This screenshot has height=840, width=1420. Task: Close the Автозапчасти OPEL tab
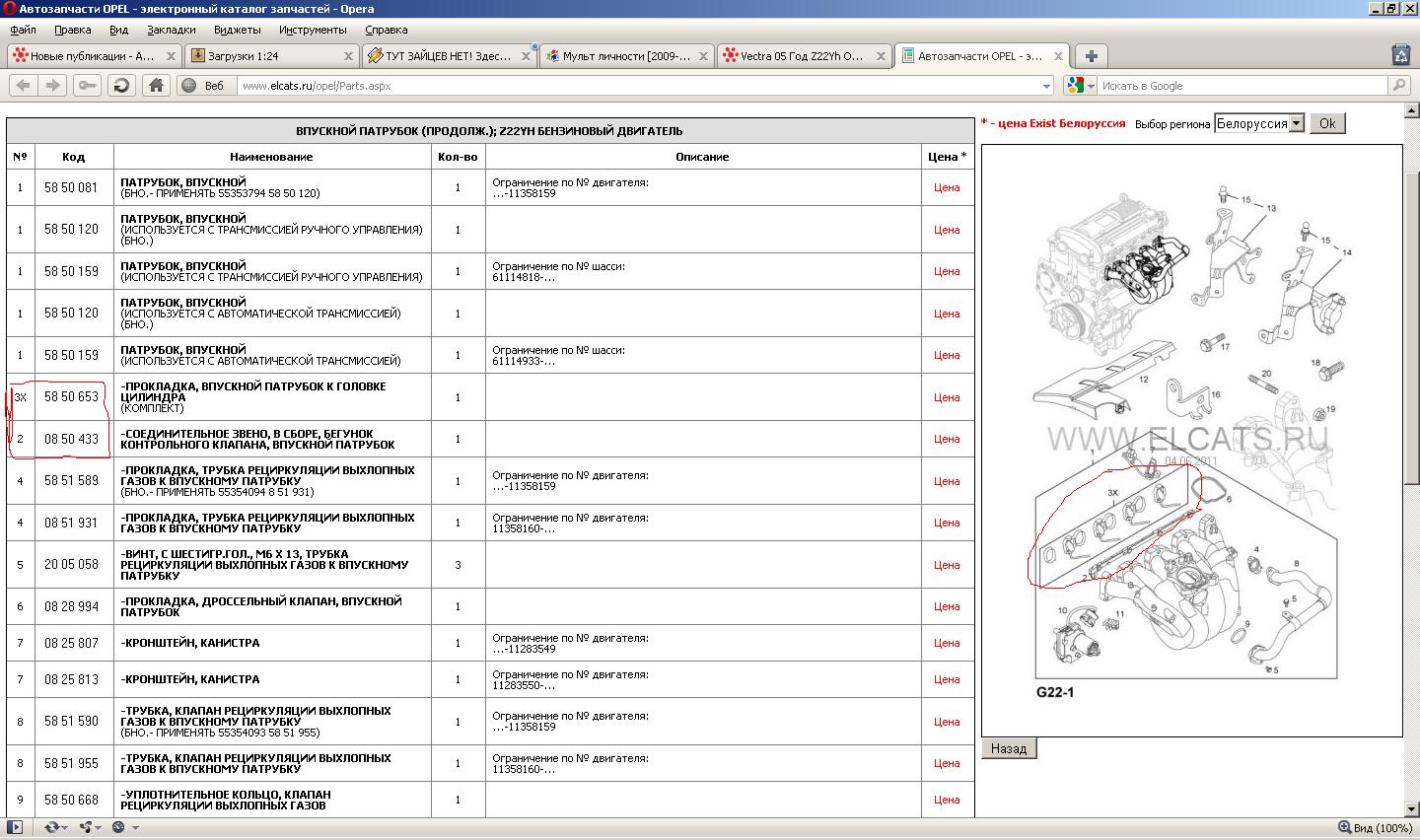click(x=1059, y=56)
